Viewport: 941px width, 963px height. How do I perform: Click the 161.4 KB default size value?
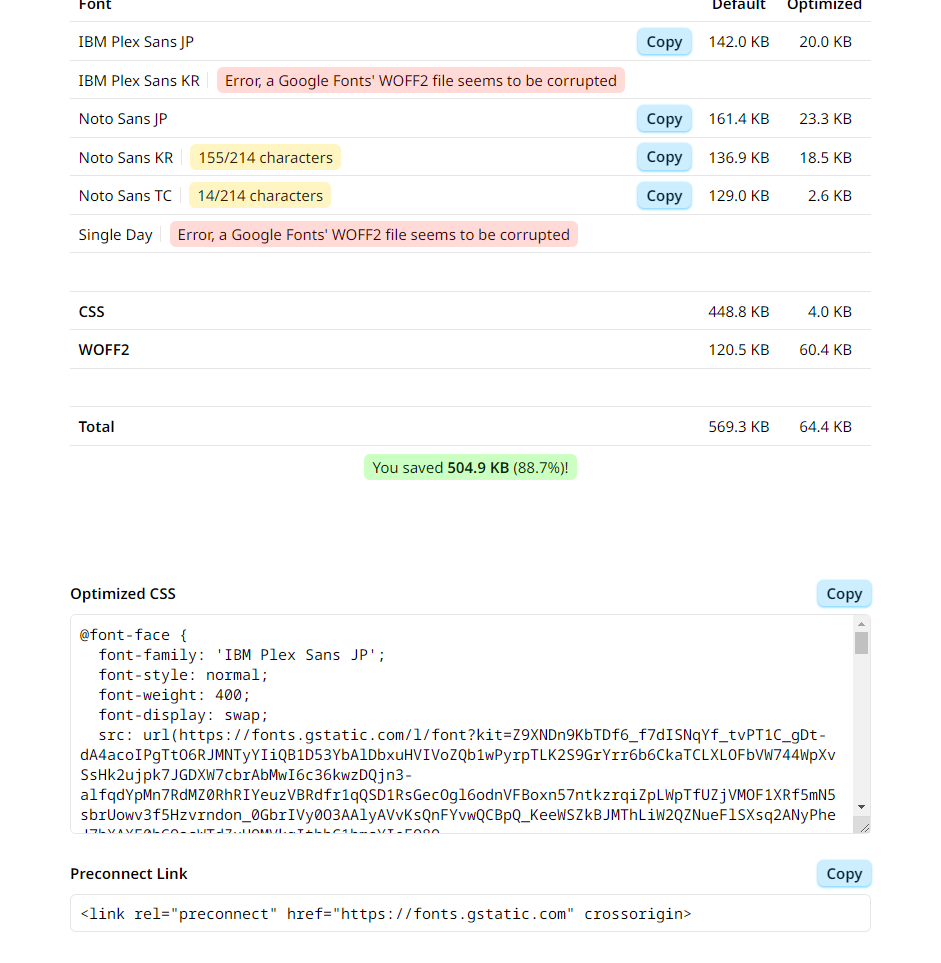tap(739, 119)
